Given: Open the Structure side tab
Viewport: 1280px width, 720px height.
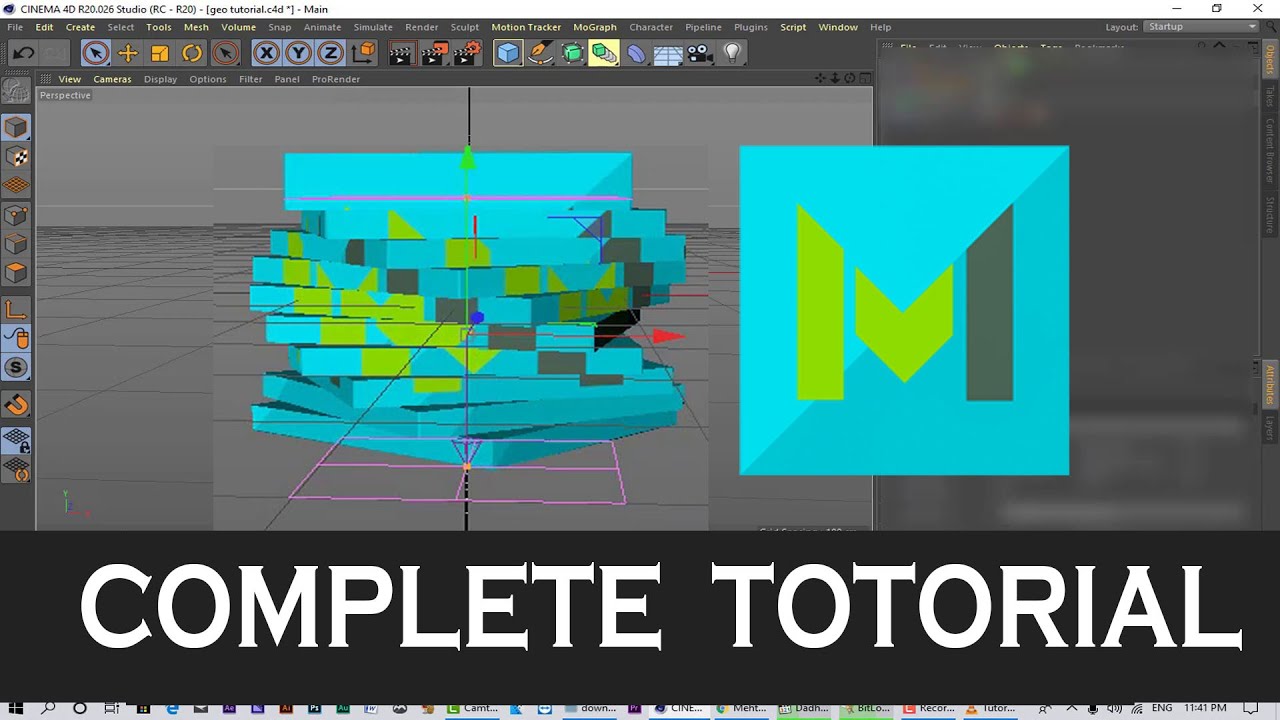Looking at the screenshot, I should click(x=1270, y=215).
